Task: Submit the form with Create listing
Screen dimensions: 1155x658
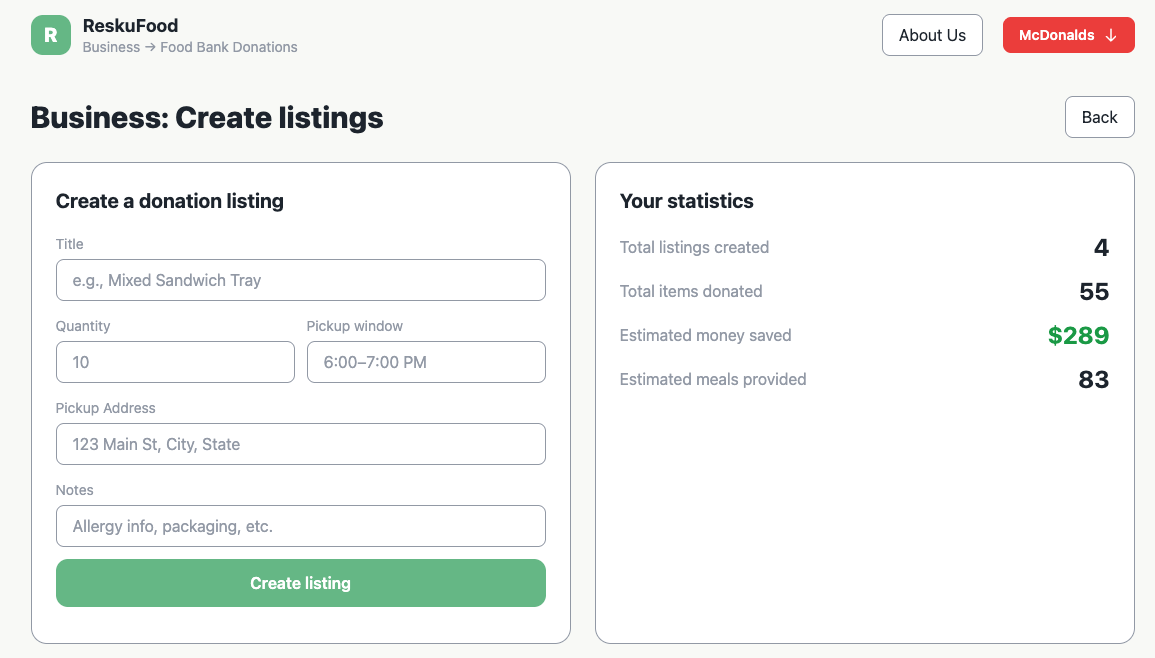Action: tap(300, 583)
